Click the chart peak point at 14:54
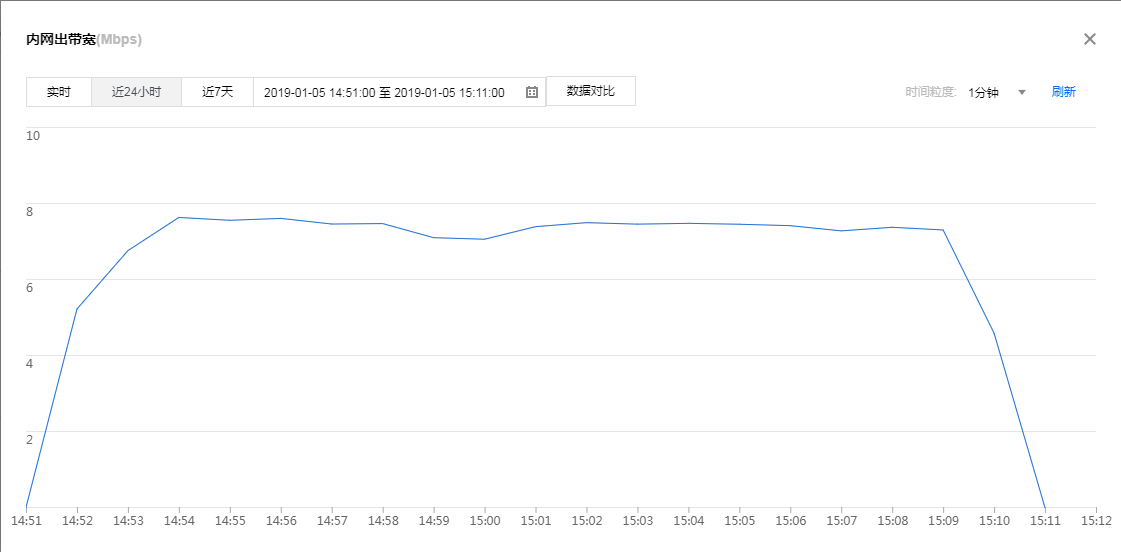 click(179, 217)
